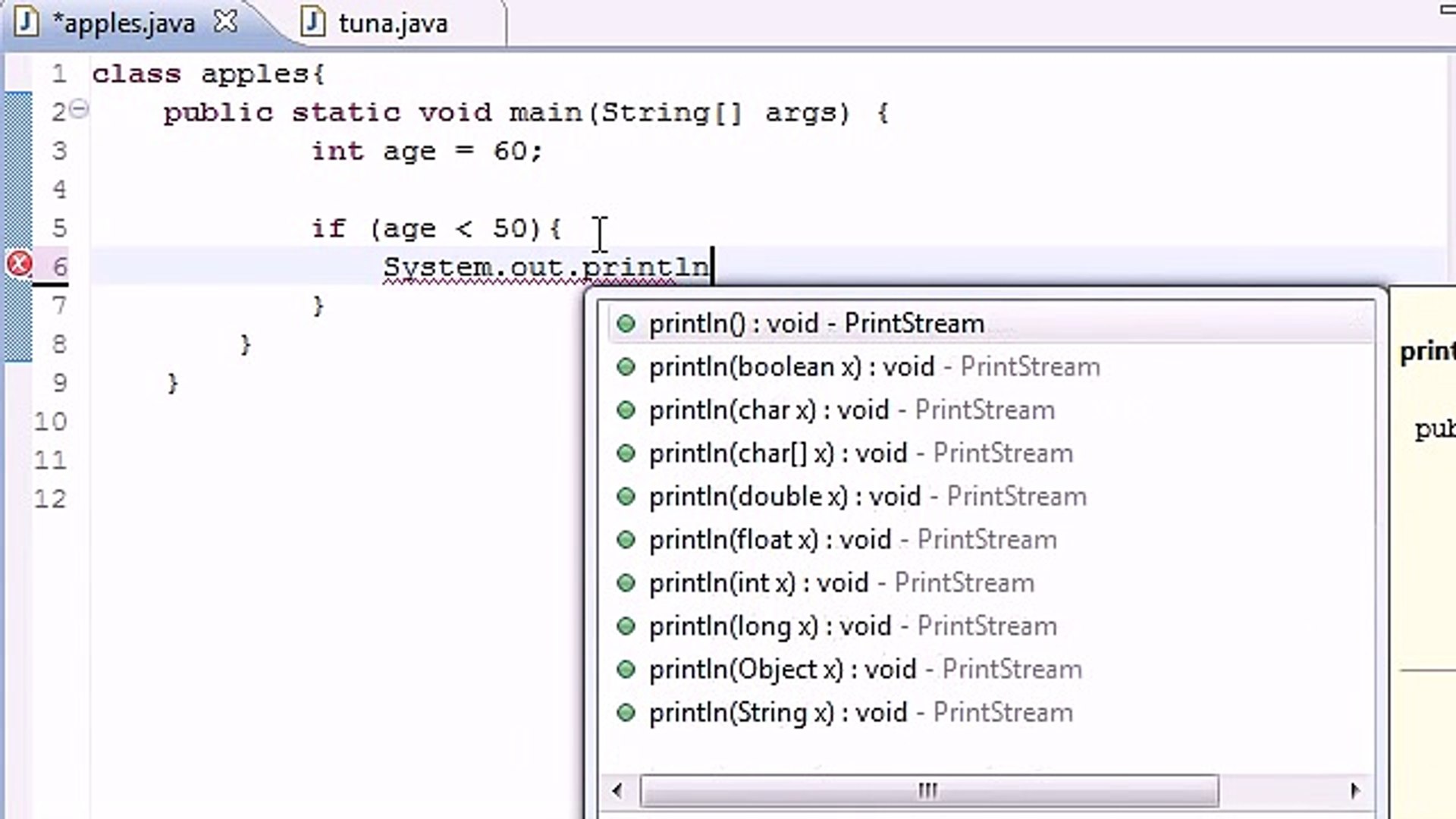Click the green method icon beside println(double x)
This screenshot has height=819, width=1456.
(626, 496)
